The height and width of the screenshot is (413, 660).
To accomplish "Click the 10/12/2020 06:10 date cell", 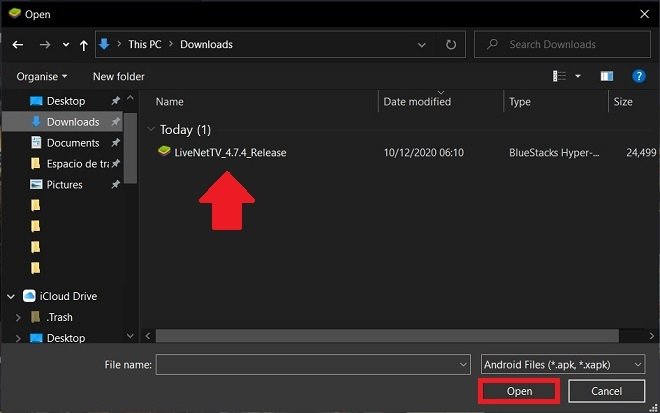I will point(423,152).
